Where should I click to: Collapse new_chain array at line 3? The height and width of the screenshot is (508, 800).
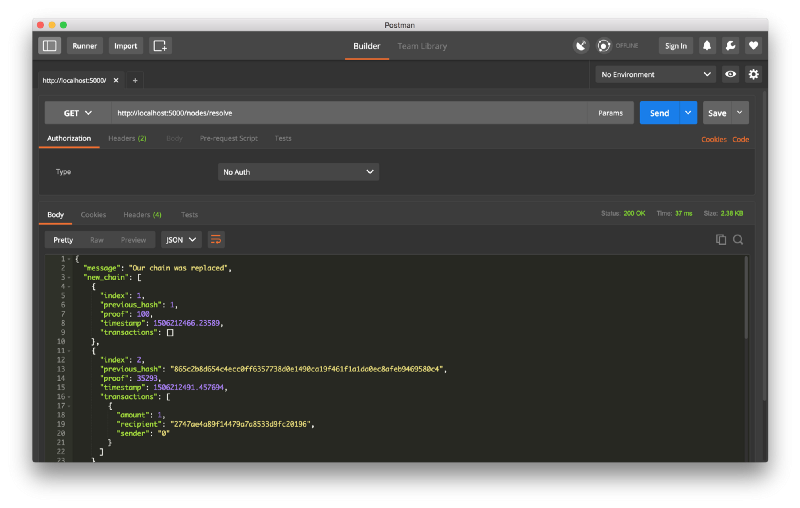click(69, 277)
